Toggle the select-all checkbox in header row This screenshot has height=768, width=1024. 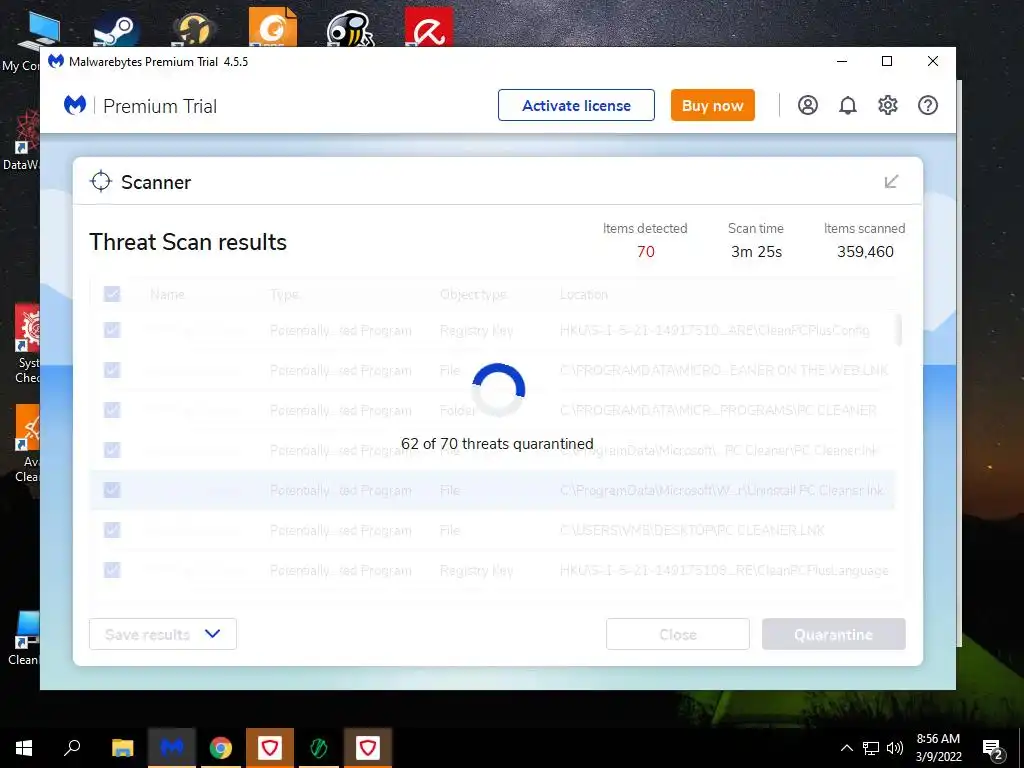pyautogui.click(x=112, y=294)
